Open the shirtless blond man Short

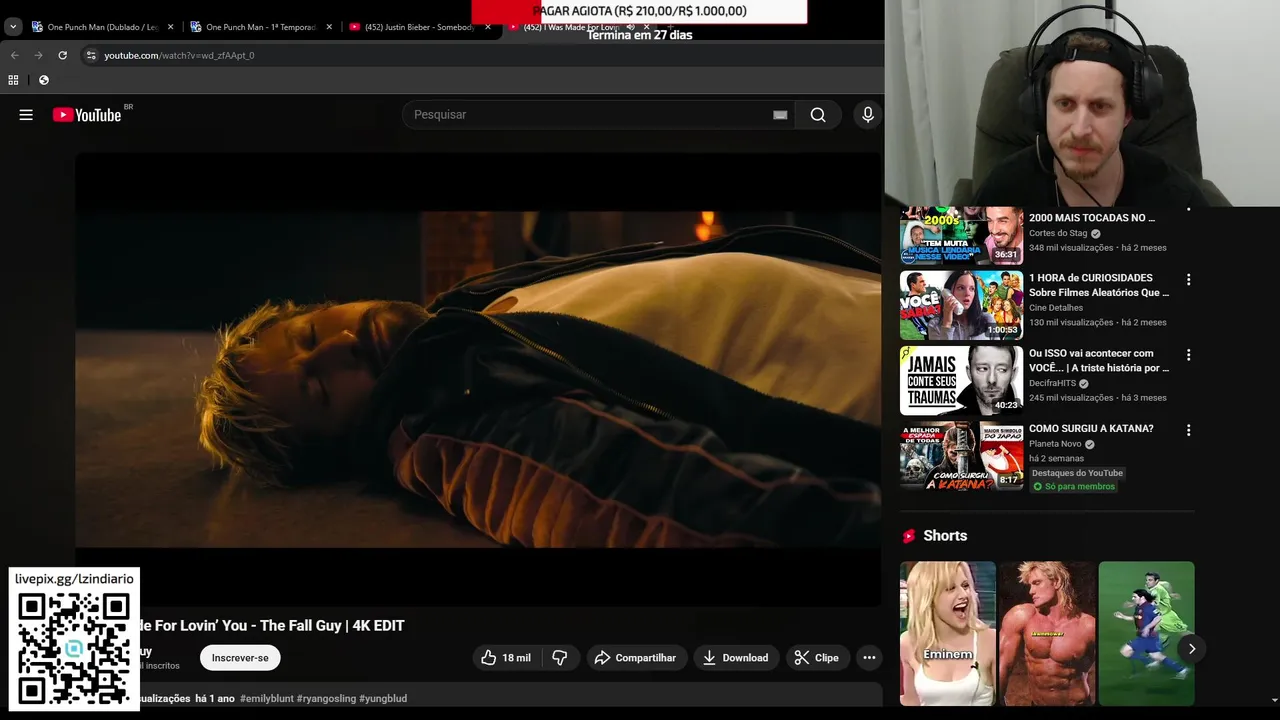pyautogui.click(x=1047, y=633)
